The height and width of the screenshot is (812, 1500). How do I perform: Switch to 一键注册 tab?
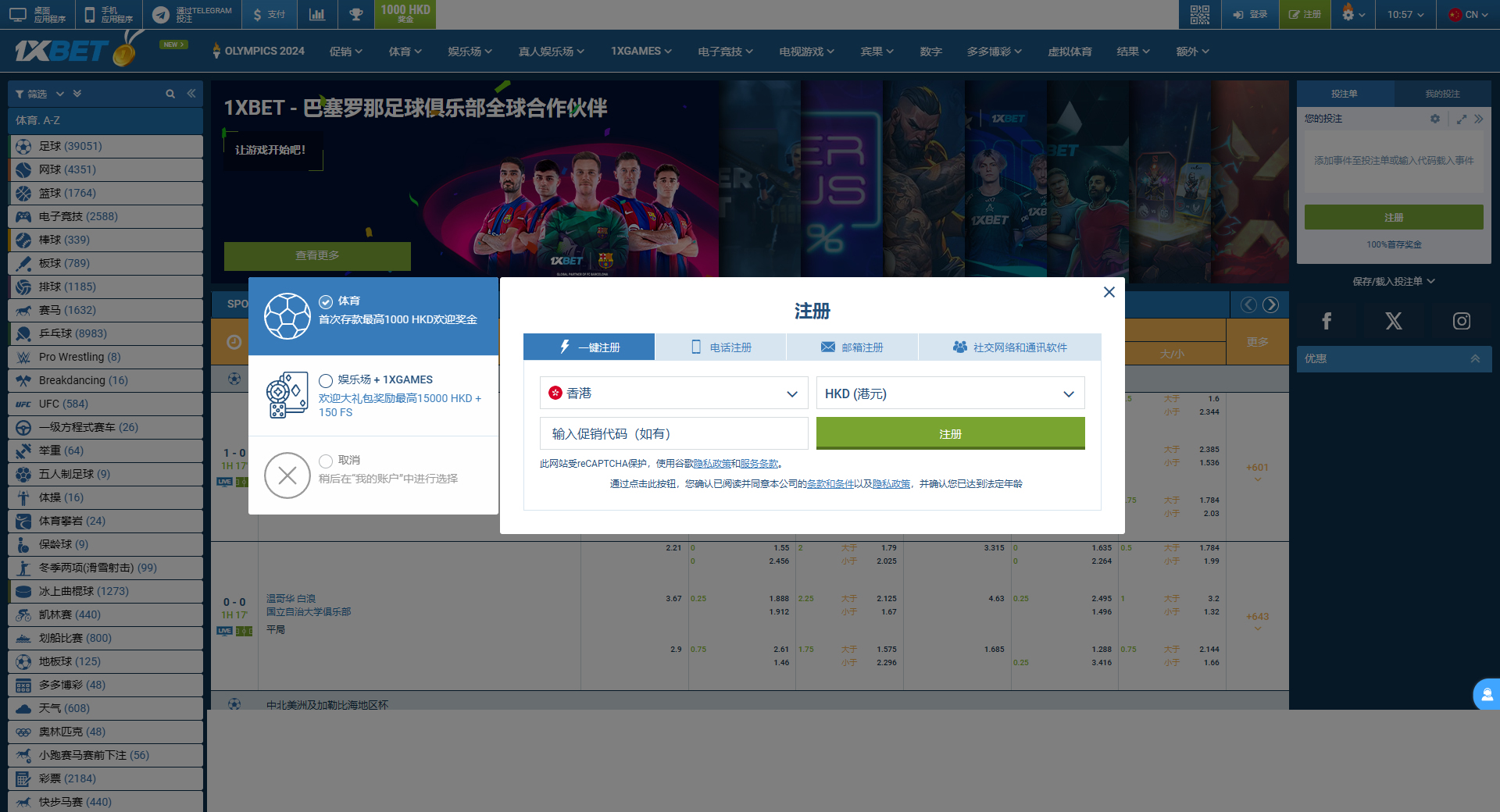(589, 347)
